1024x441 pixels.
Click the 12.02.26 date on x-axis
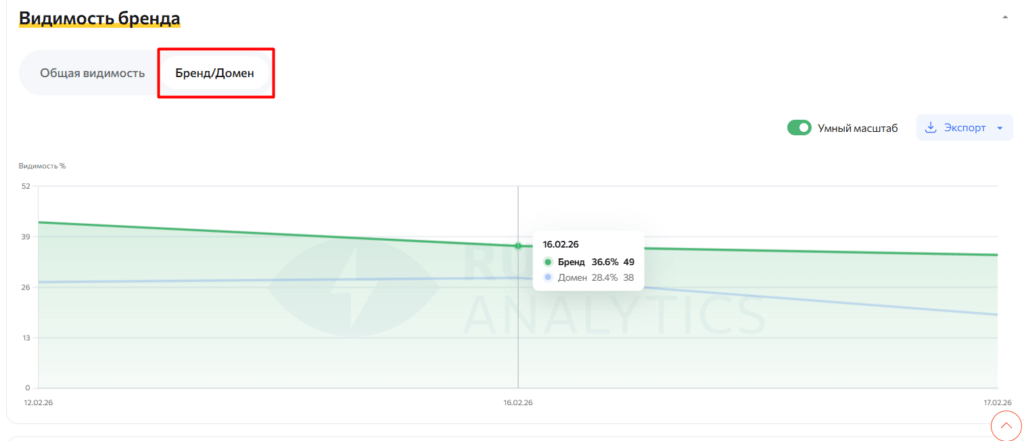coord(38,403)
